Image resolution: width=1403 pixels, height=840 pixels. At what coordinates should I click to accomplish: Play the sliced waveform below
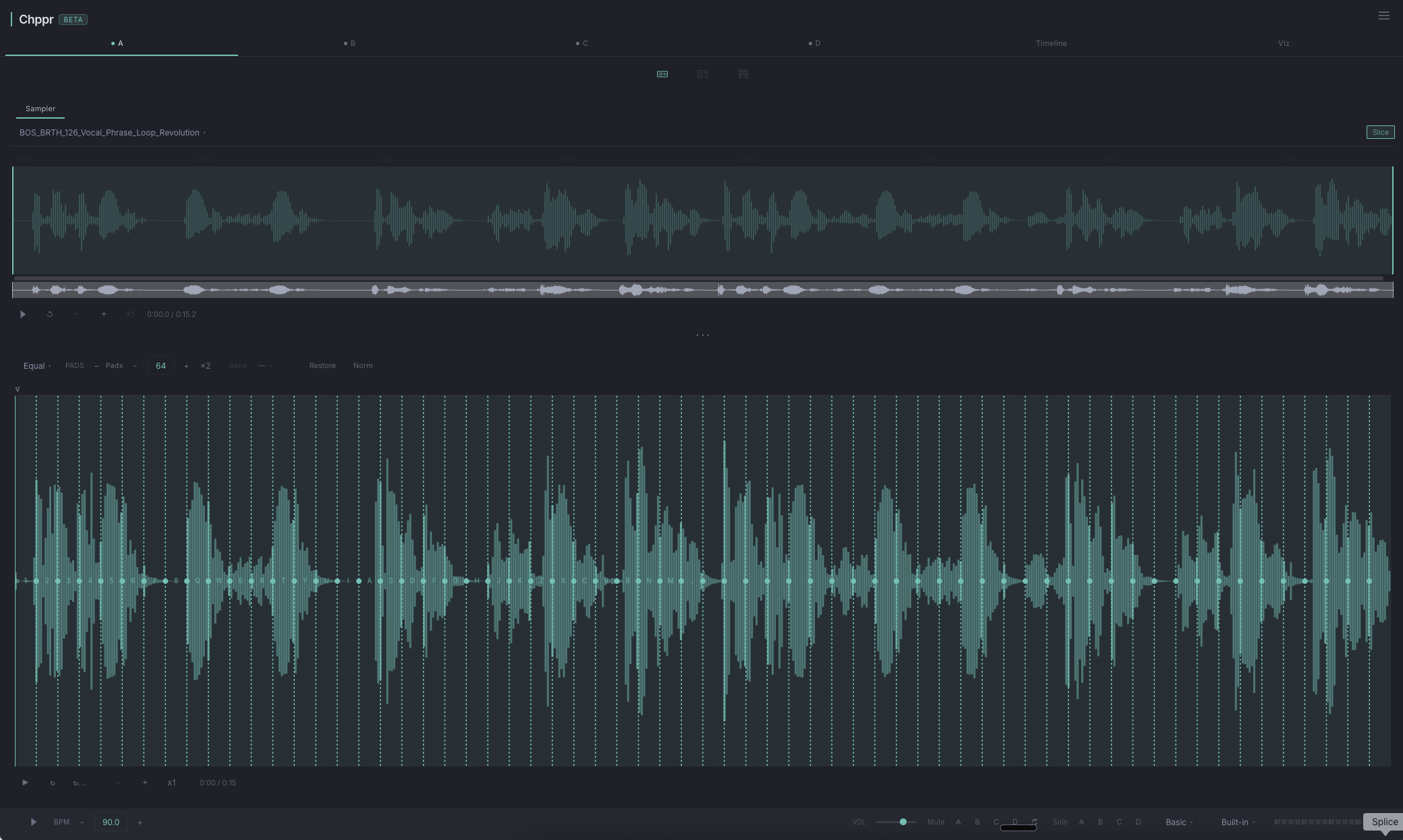(25, 783)
